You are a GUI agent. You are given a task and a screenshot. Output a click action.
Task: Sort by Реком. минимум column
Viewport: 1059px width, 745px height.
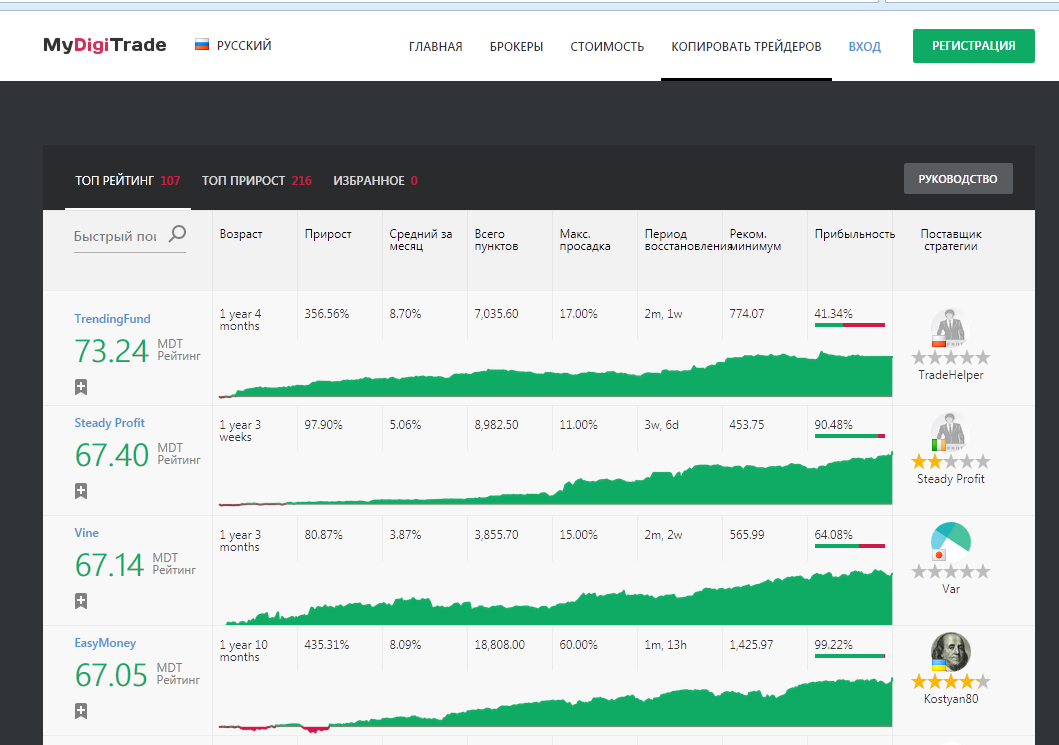coord(755,240)
